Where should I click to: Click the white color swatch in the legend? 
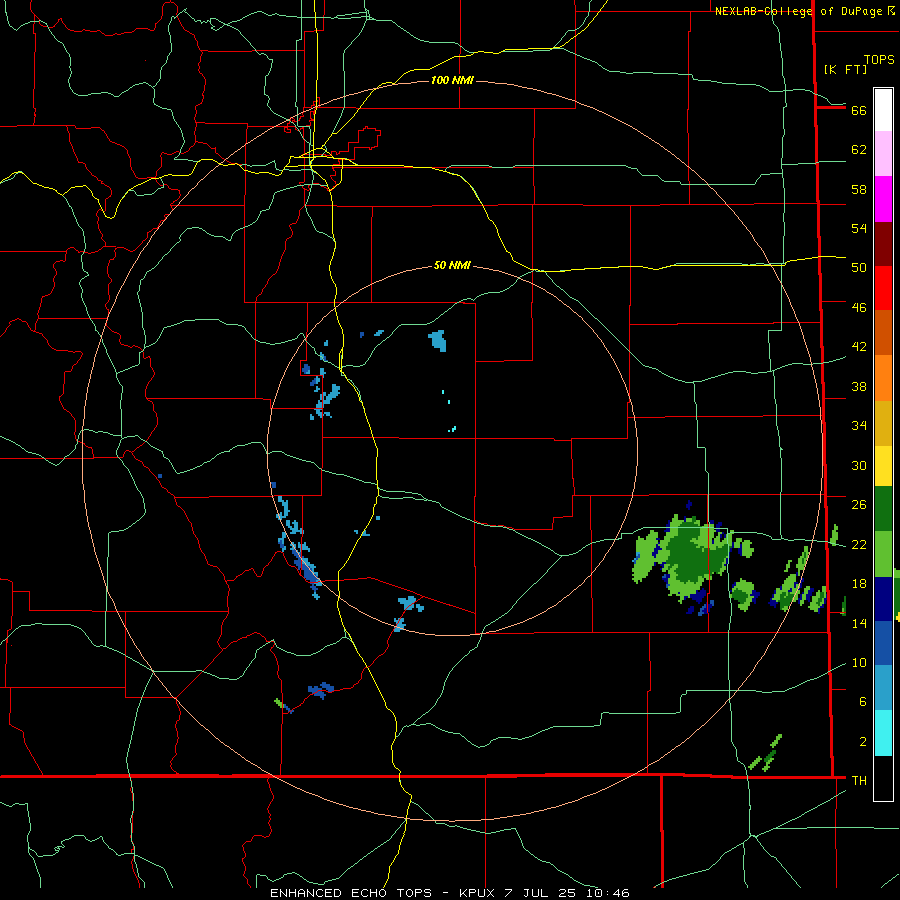883,110
